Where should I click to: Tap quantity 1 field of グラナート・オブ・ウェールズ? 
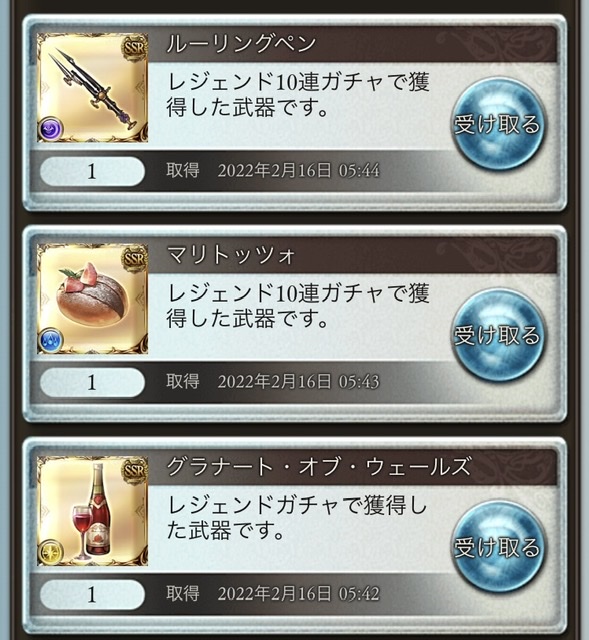pos(92,594)
